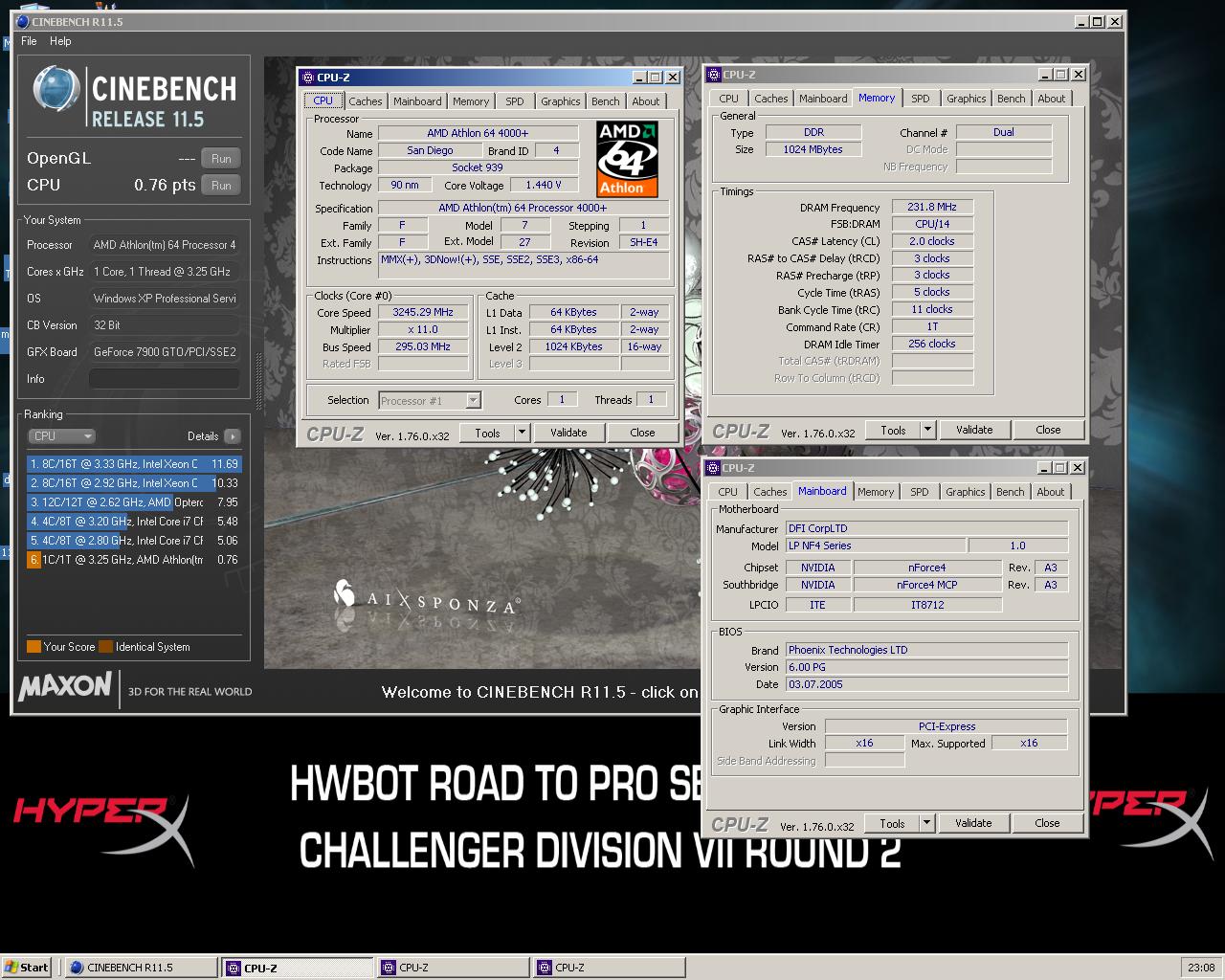Click the CAS# Latency value 2.0 clocks
Screen dimensions: 1225x980
(x=932, y=241)
